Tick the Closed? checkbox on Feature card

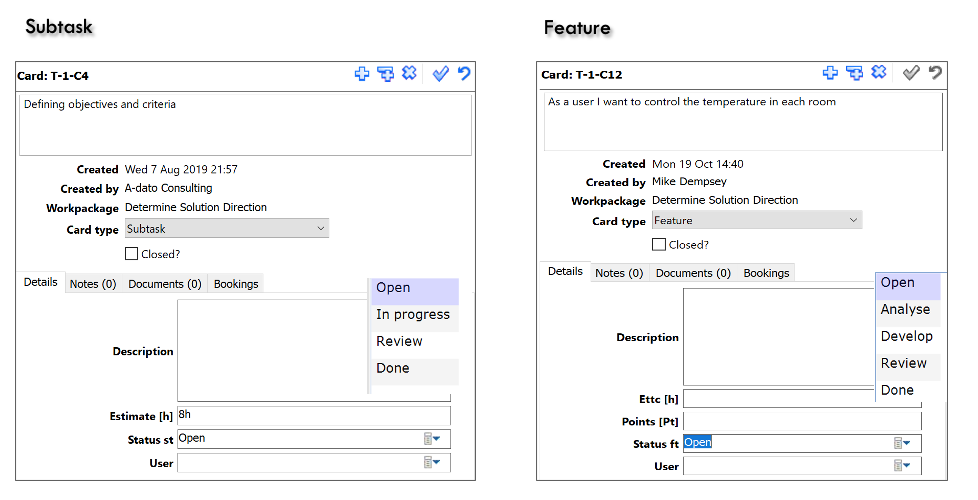tap(659, 244)
